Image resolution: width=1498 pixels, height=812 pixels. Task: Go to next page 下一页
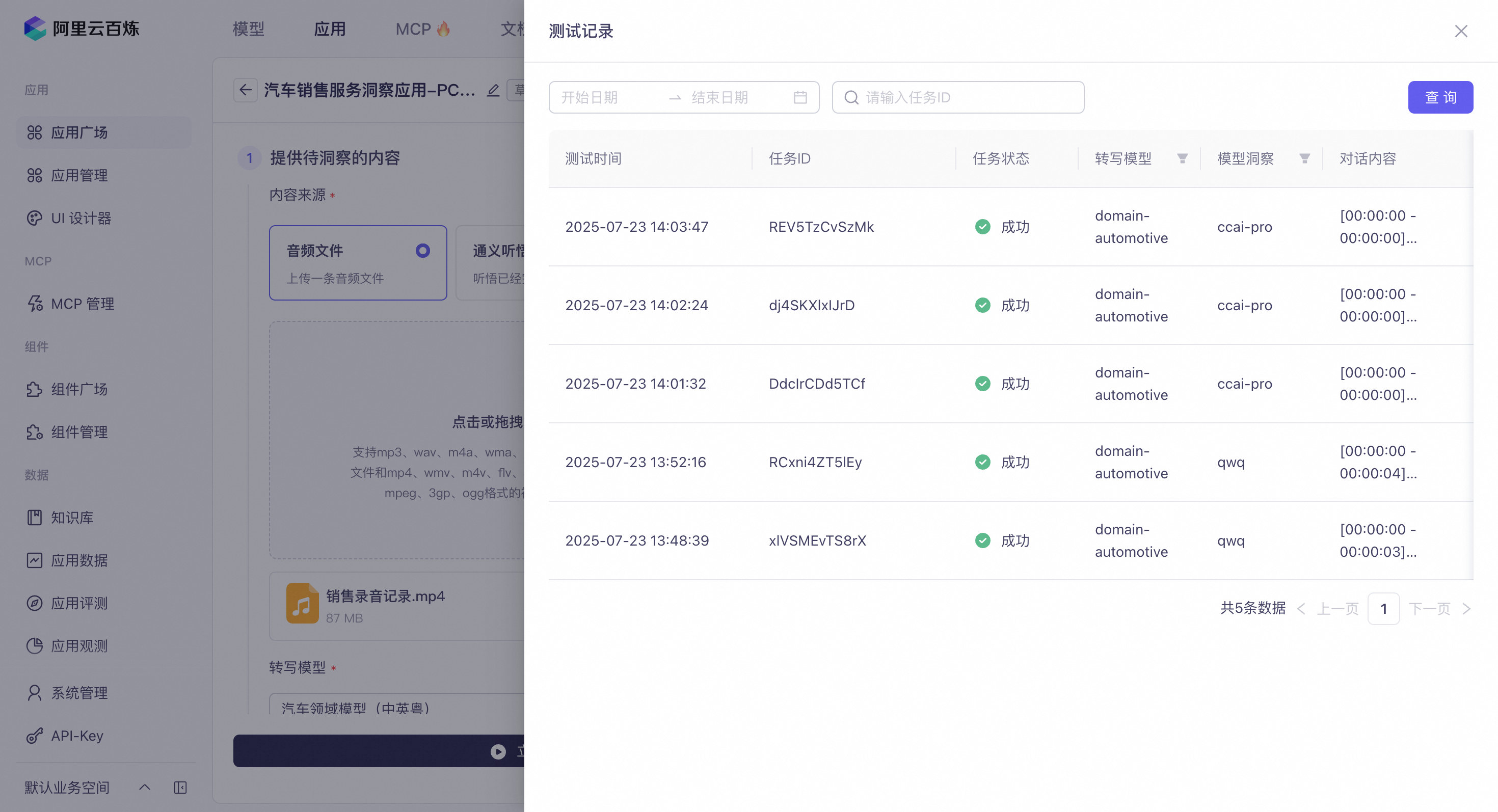point(1429,609)
